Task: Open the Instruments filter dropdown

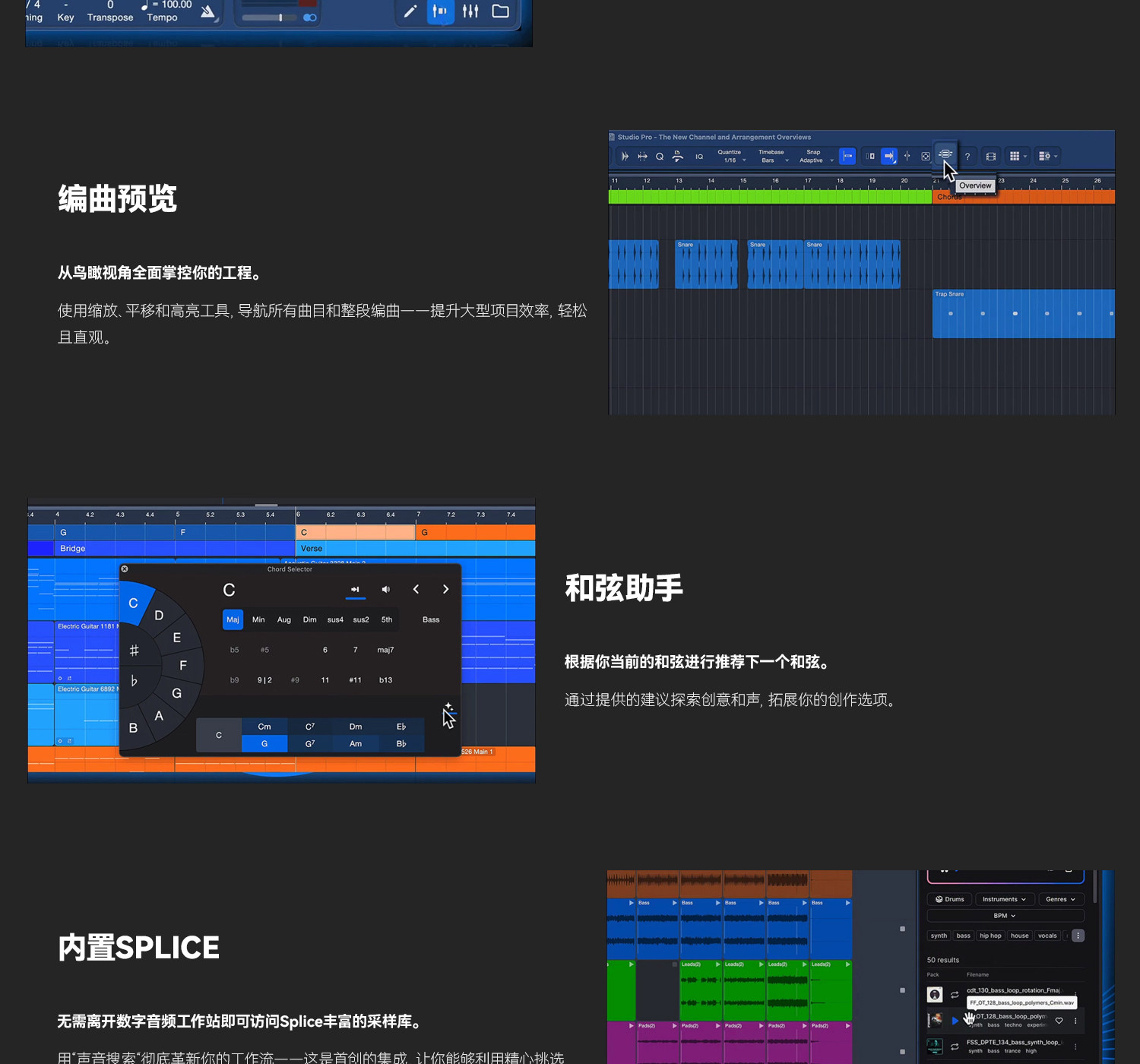Action: point(1004,899)
